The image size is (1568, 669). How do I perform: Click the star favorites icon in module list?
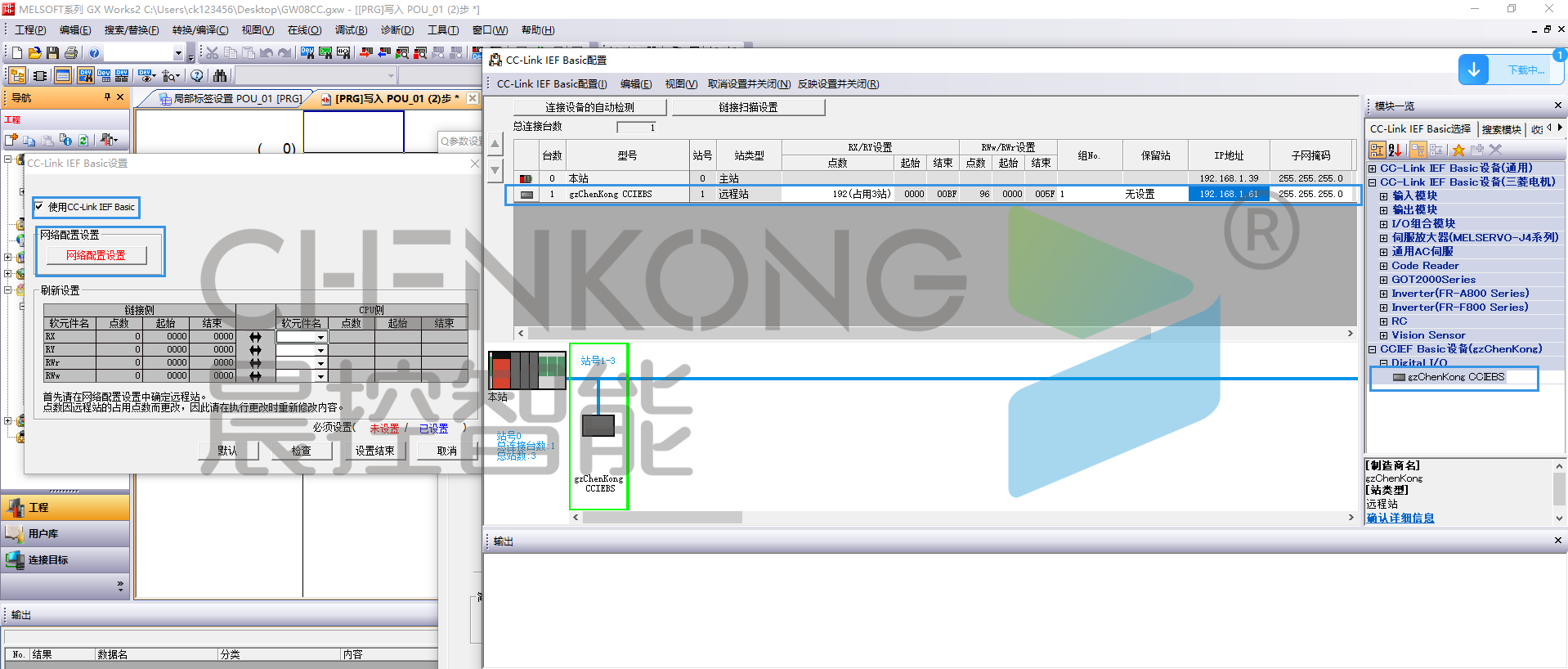click(1458, 150)
